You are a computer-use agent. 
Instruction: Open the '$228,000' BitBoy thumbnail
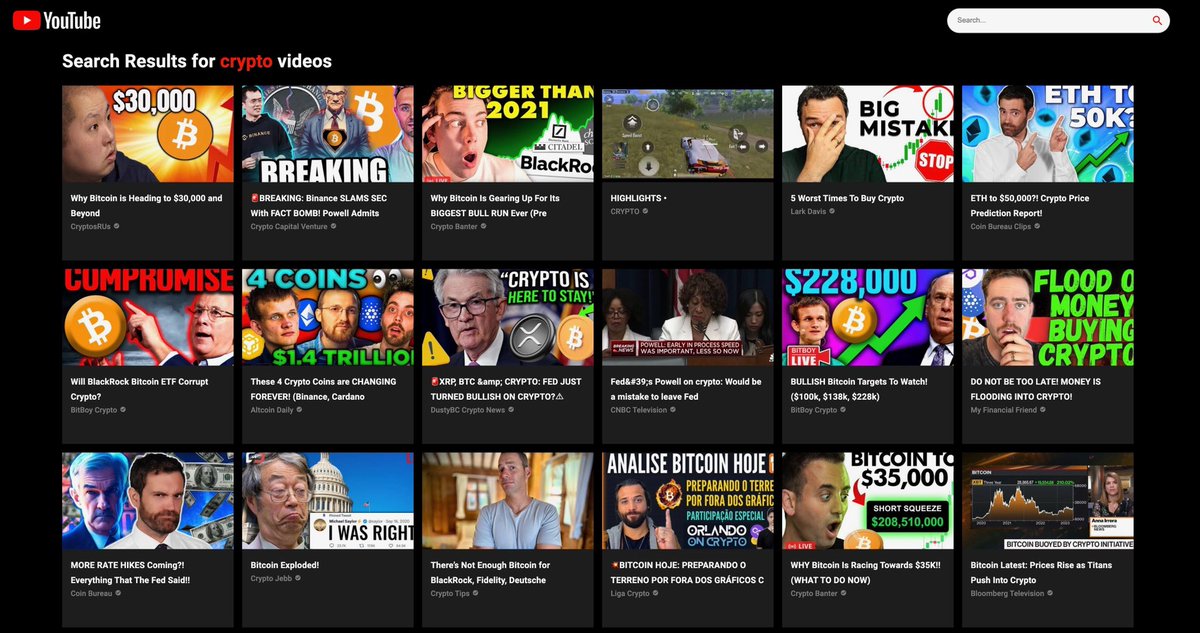[x=867, y=317]
